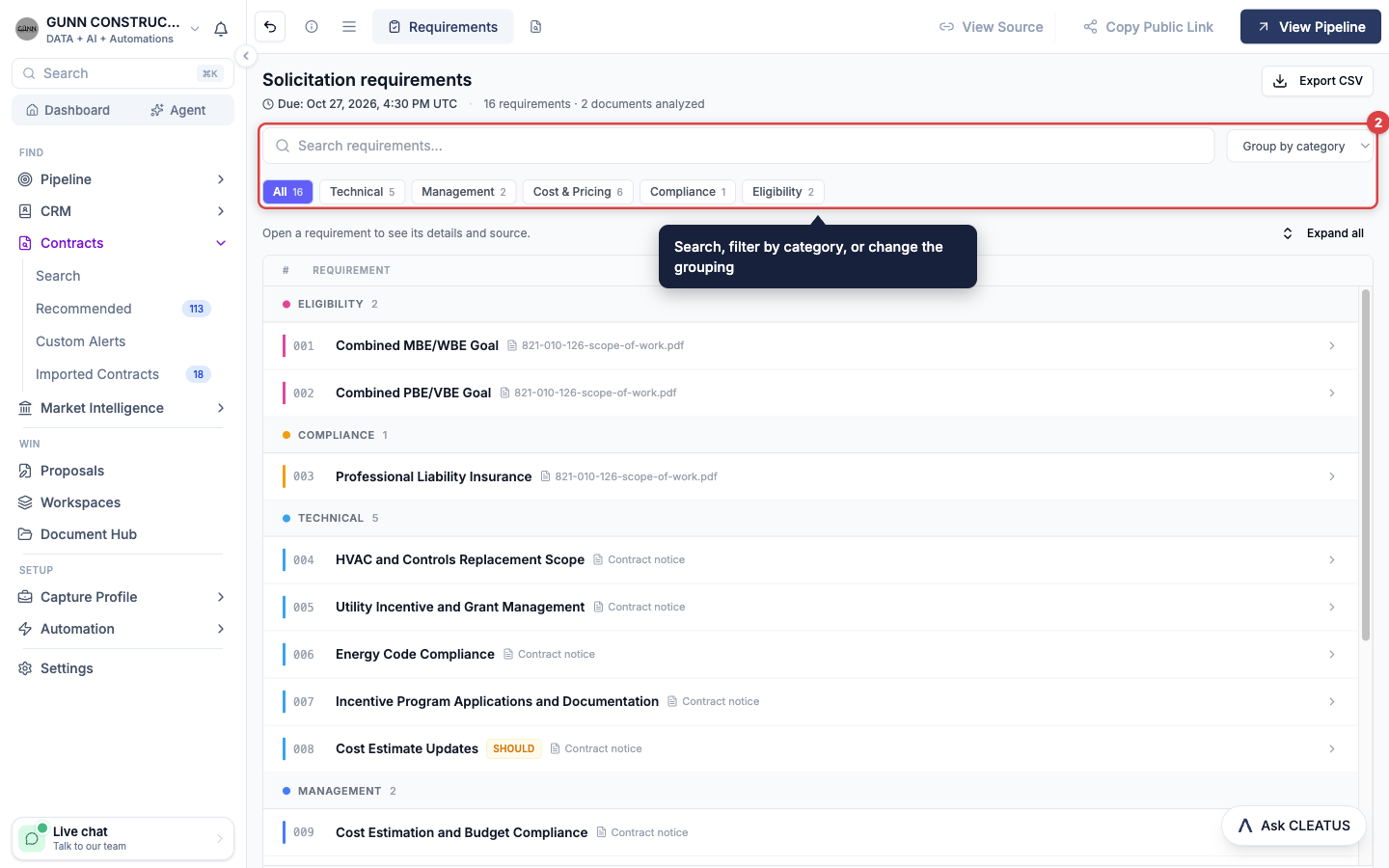The width and height of the screenshot is (1389, 868).
Task: Filter by Compliance category chip
Action: click(688, 192)
